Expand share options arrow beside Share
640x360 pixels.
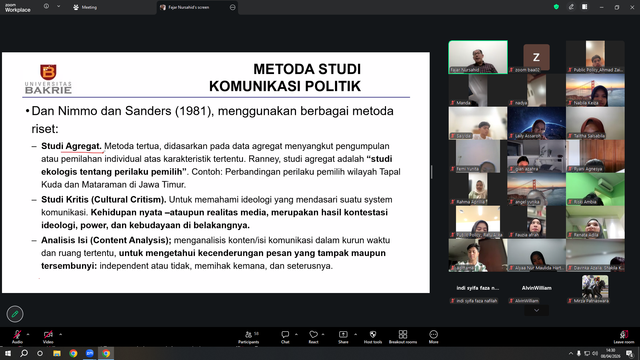pos(355,334)
